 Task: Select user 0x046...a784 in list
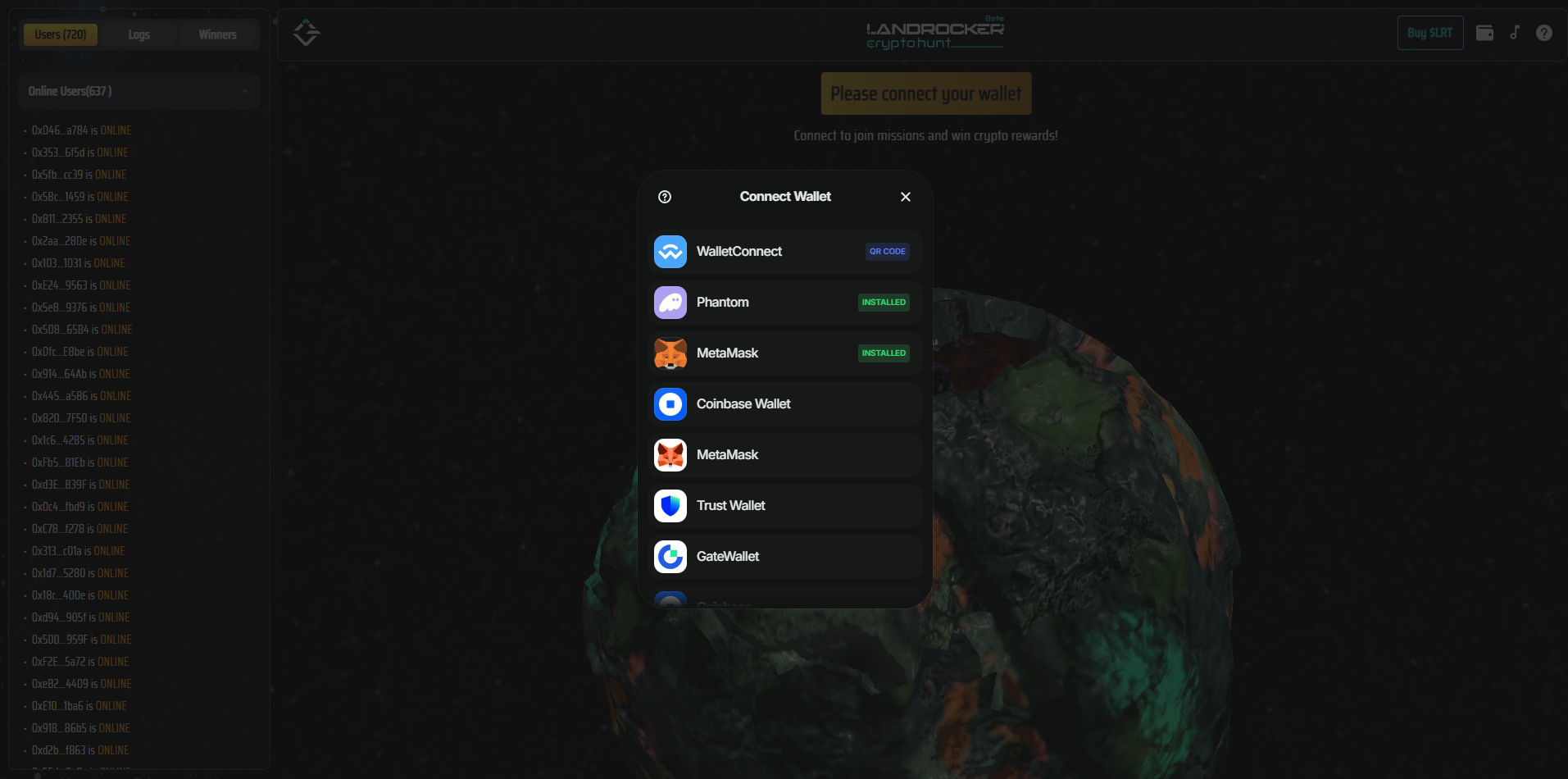[81, 130]
